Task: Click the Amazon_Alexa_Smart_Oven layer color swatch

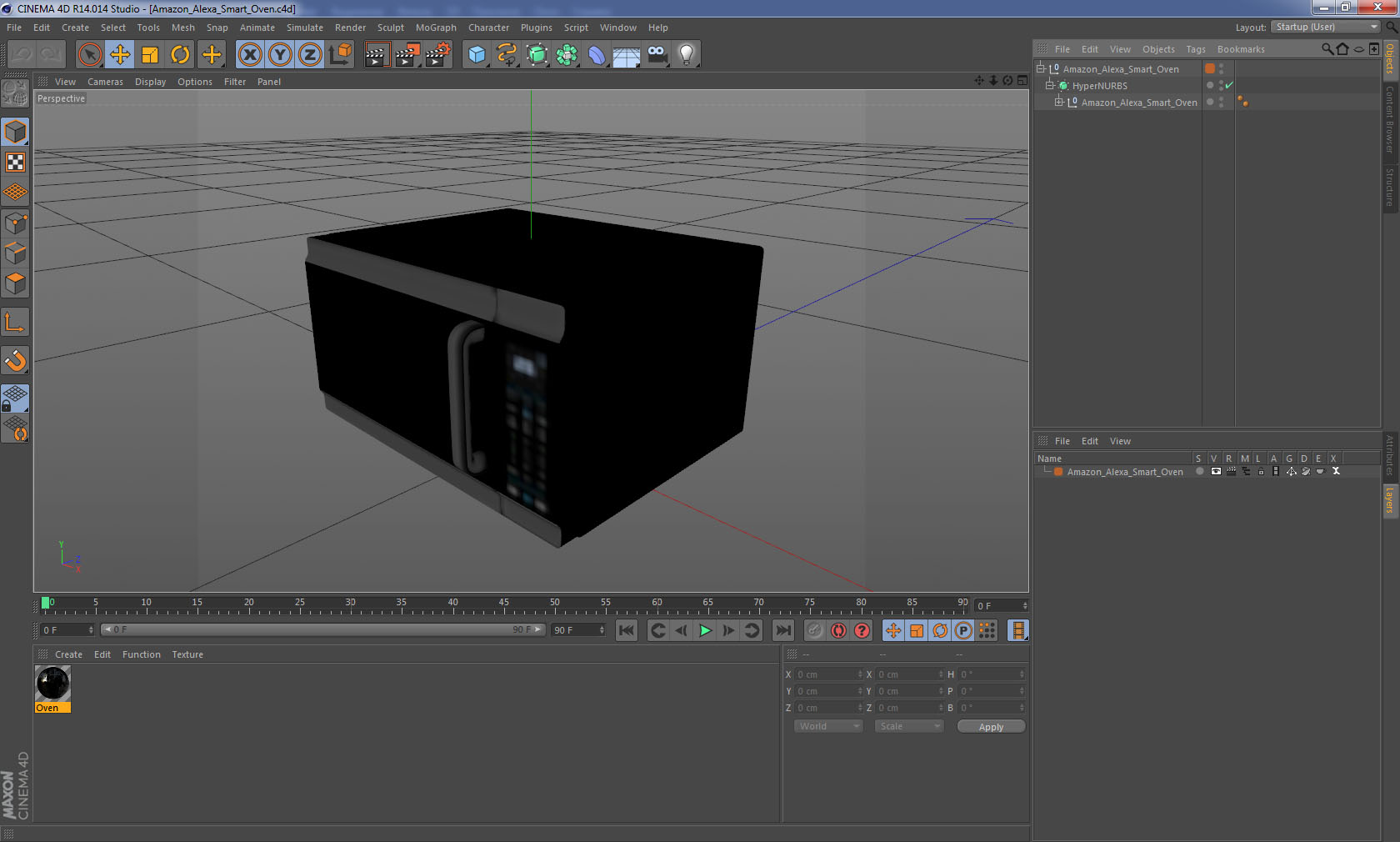Action: point(1058,472)
